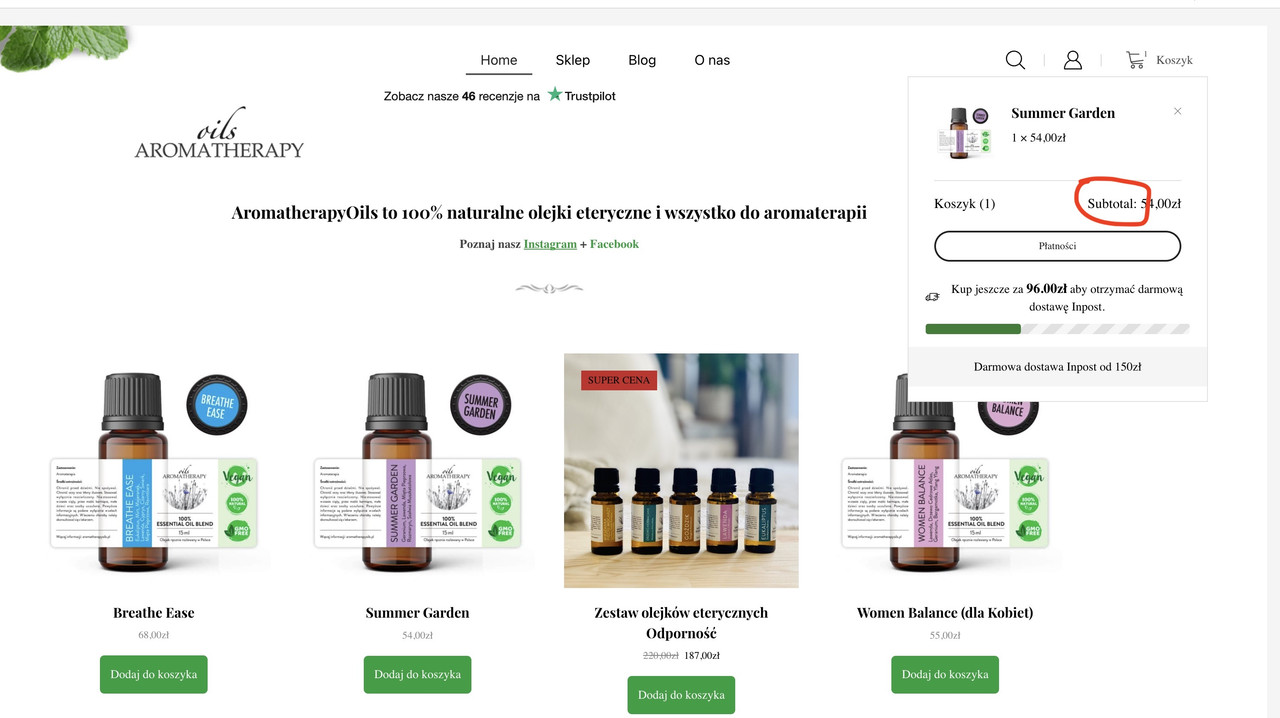Follow the Facebook link

[x=614, y=244]
